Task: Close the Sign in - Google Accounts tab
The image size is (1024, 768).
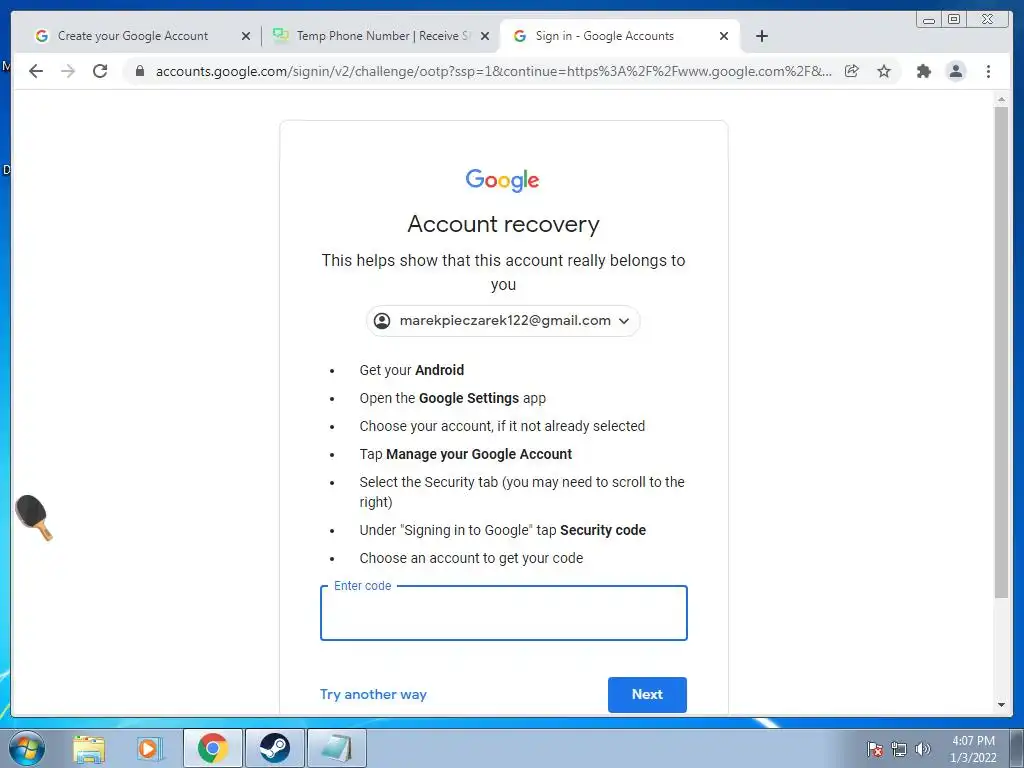Action: coord(724,36)
